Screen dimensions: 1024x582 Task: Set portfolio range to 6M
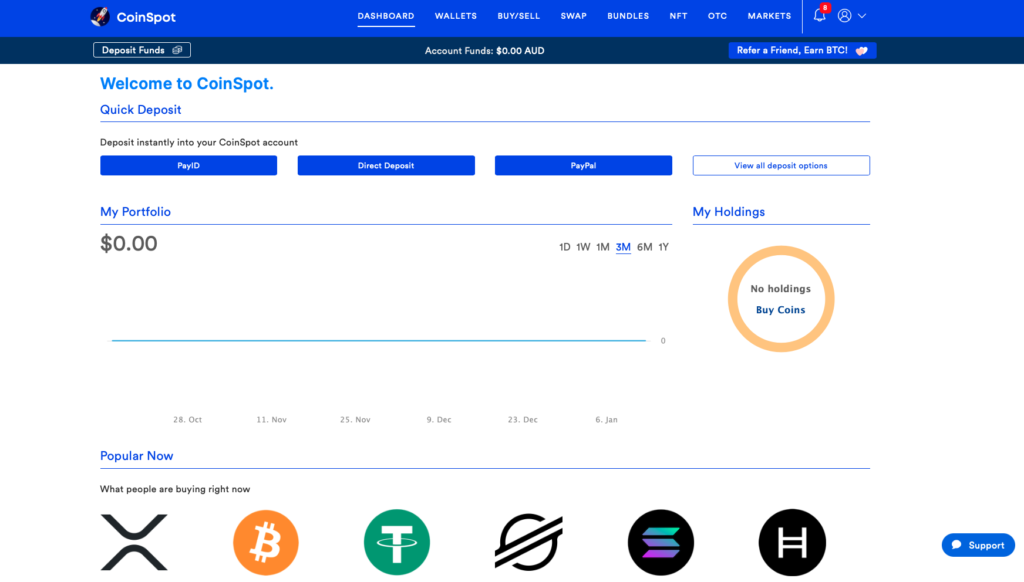point(645,247)
